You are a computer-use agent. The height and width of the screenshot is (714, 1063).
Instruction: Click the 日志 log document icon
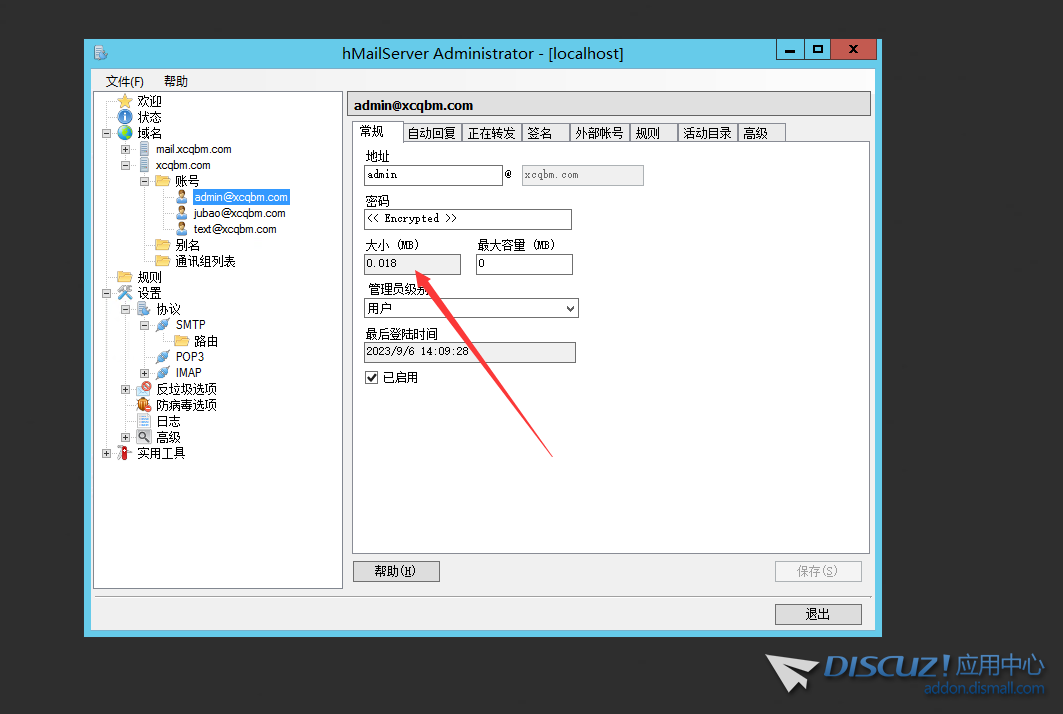click(144, 421)
